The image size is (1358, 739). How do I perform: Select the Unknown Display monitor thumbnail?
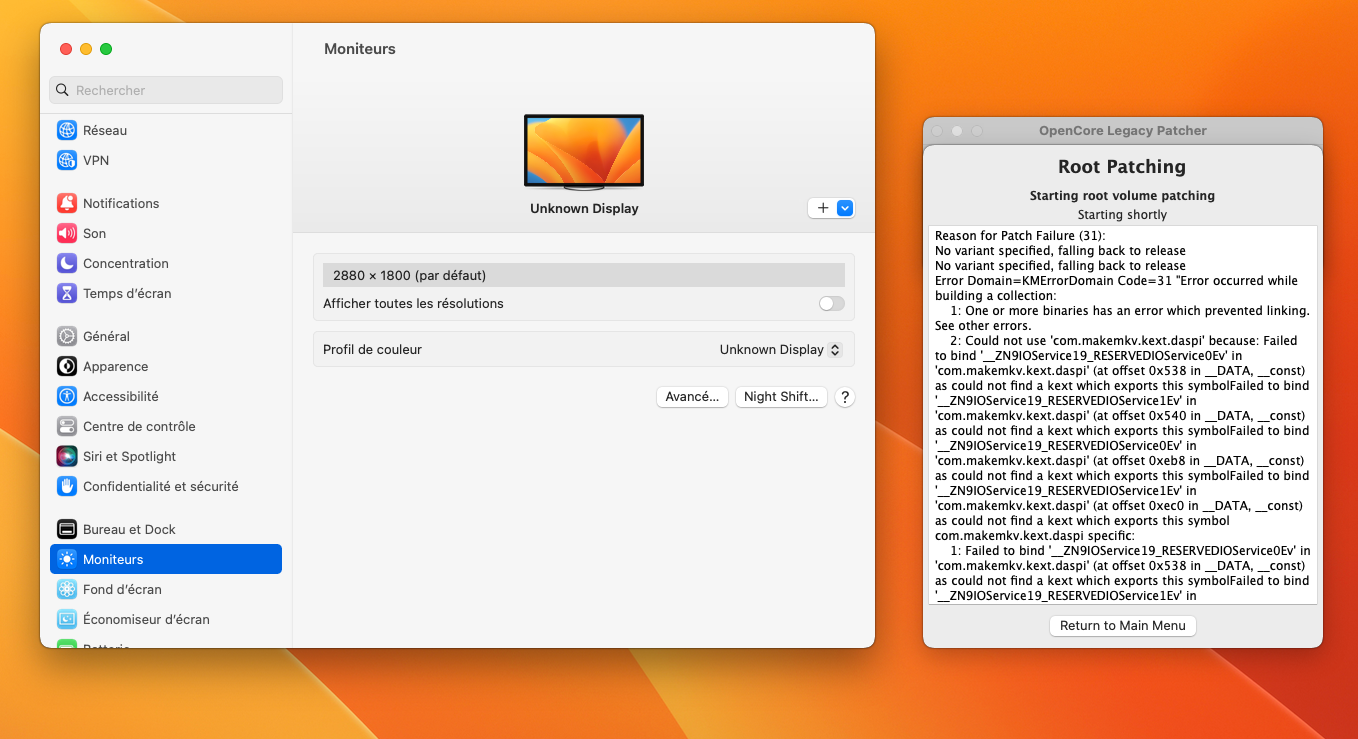tap(584, 152)
